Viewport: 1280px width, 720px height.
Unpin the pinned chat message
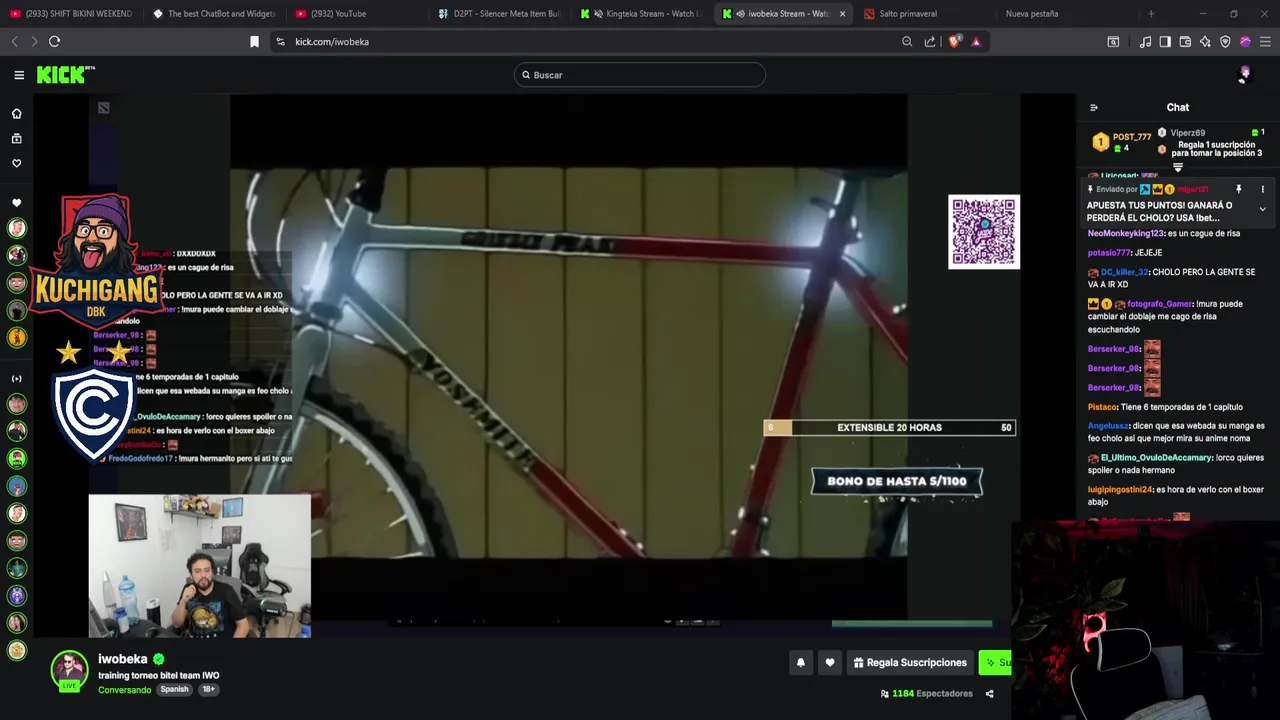tap(1238, 189)
